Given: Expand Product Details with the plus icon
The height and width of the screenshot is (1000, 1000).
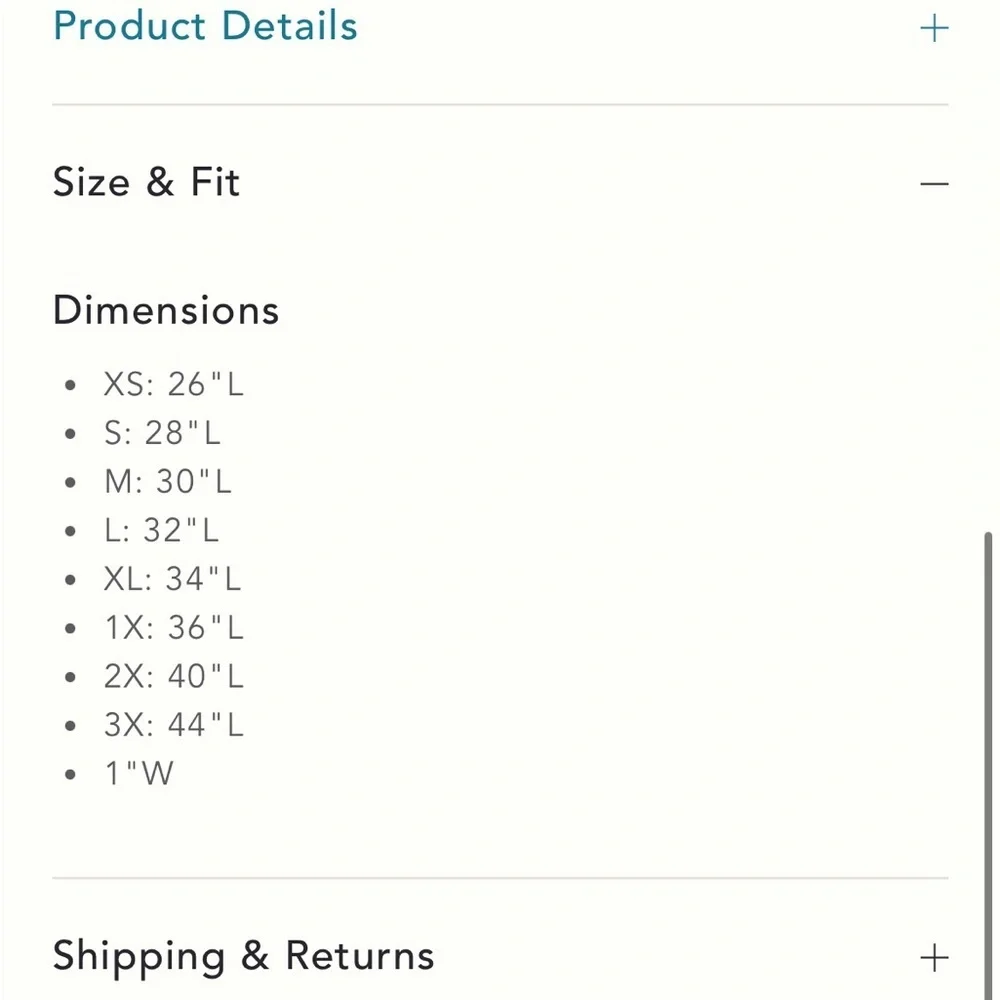Looking at the screenshot, I should [x=934, y=29].
